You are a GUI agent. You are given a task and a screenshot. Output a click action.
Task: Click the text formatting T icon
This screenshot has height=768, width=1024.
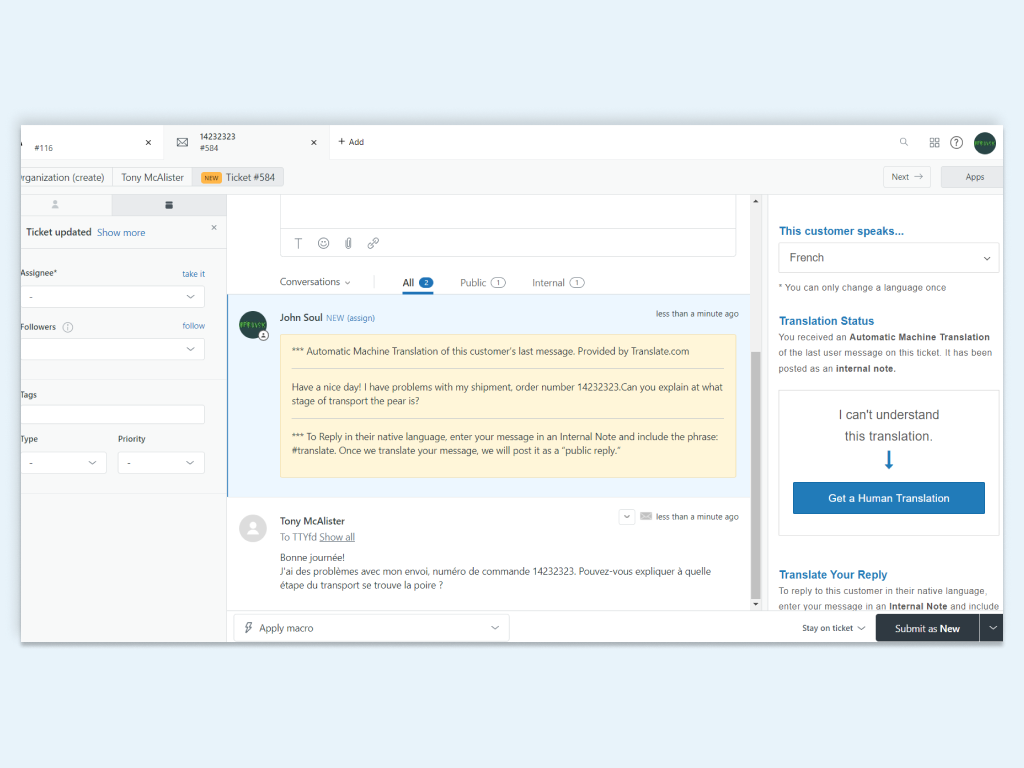[298, 243]
